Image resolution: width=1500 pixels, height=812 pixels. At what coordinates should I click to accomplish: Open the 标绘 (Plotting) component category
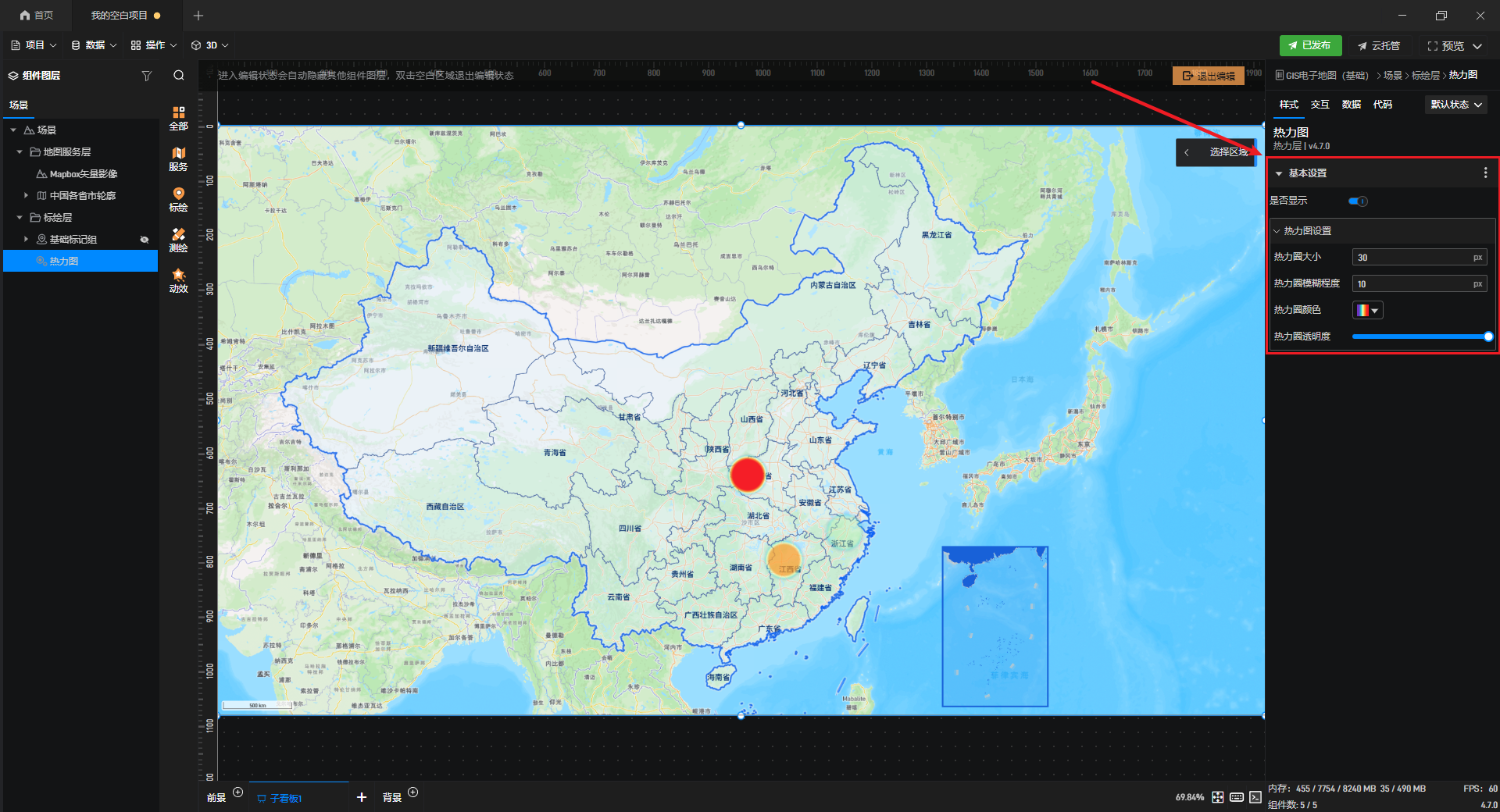pyautogui.click(x=178, y=199)
